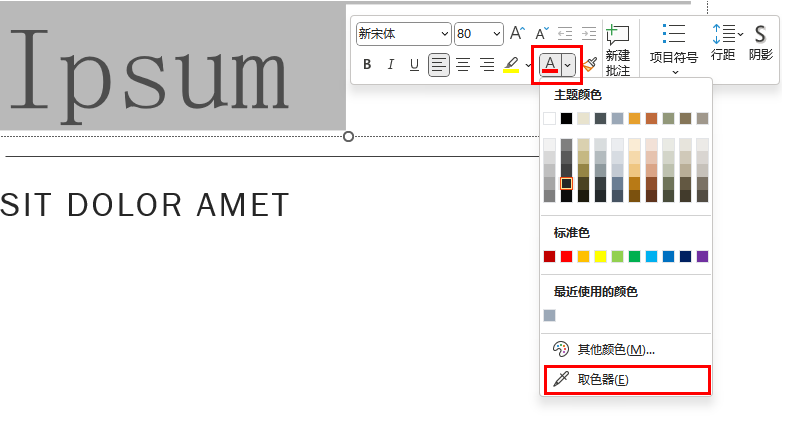Image resolution: width=792 pixels, height=428 pixels.
Task: Select 取色器(E) eyedropper entry
Action: tap(627, 380)
